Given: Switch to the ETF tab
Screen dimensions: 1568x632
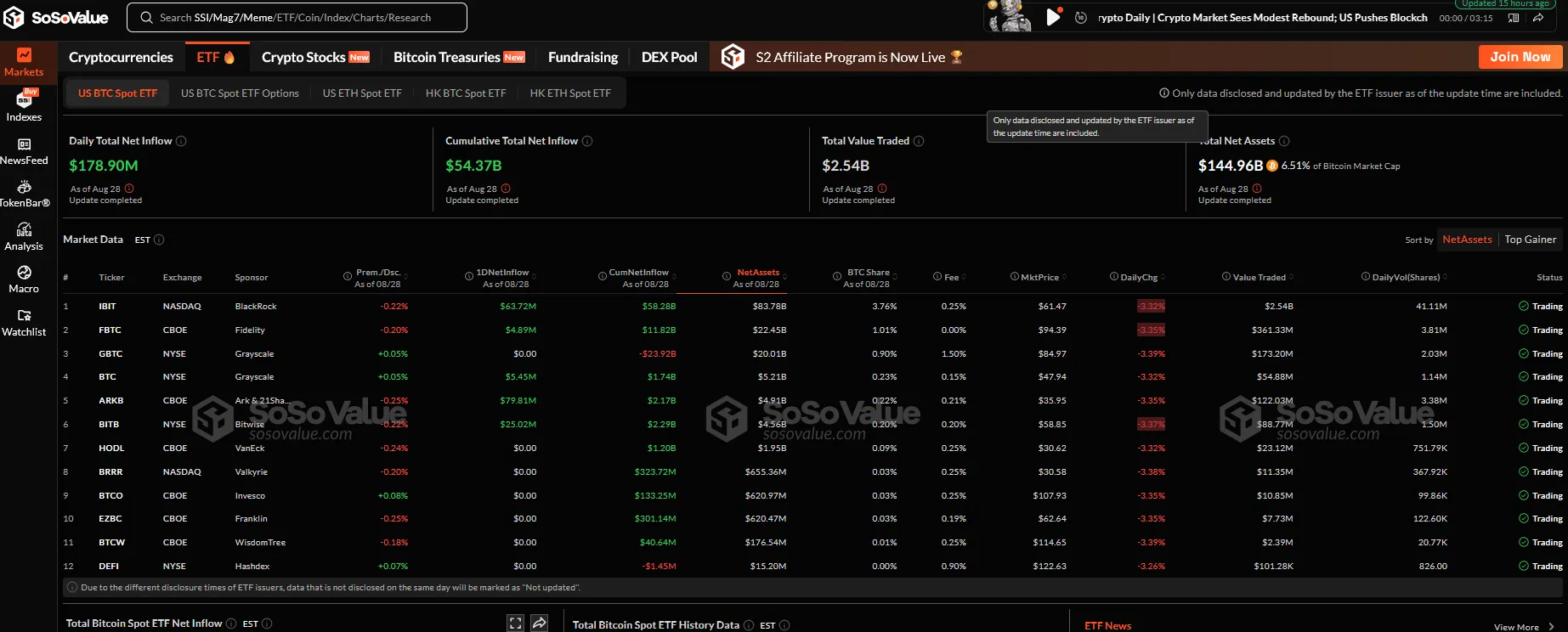Looking at the screenshot, I should coord(216,57).
